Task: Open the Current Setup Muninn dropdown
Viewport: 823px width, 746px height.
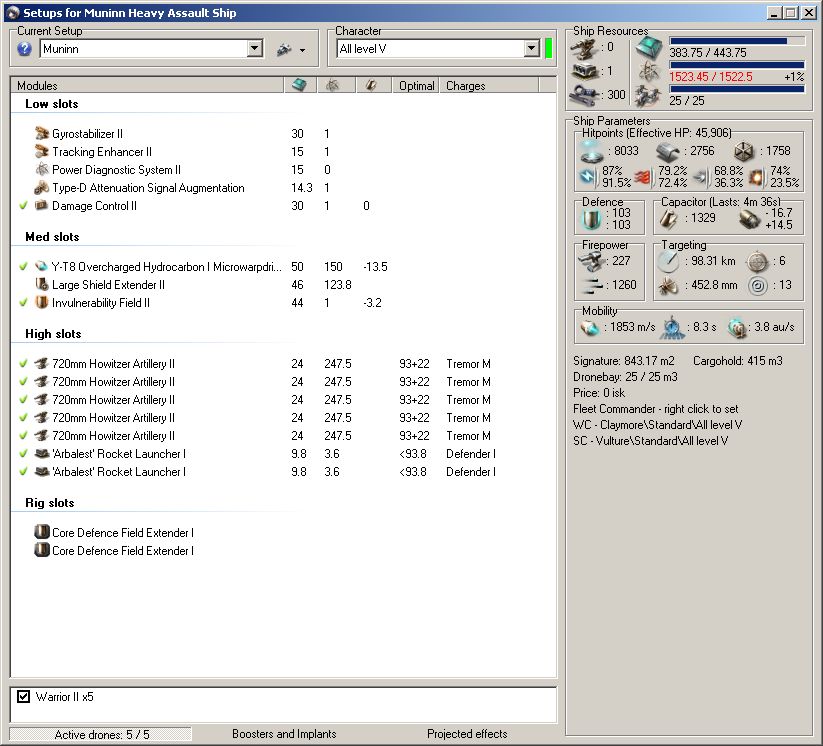Action: point(254,49)
